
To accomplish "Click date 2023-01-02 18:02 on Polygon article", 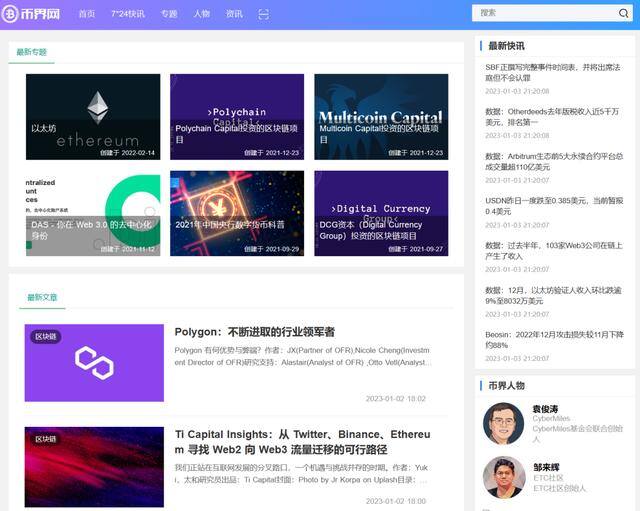I will pos(396,399).
